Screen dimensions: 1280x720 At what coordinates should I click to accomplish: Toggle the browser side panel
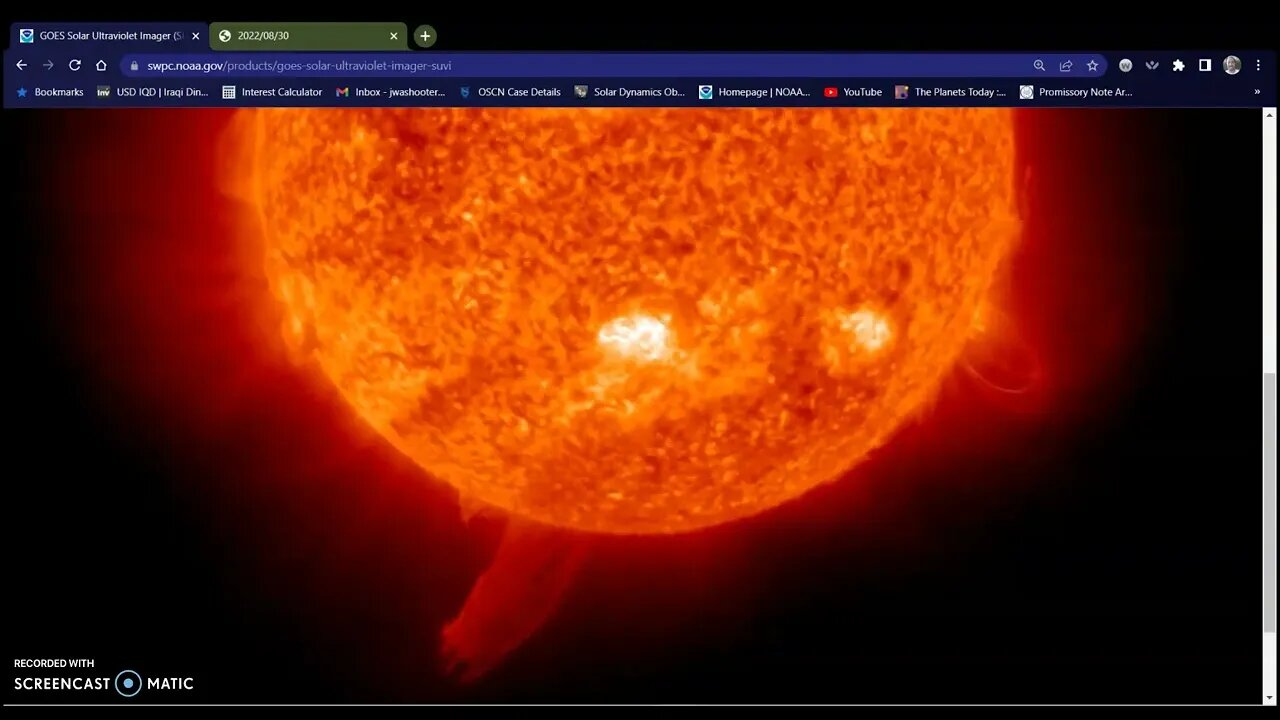pos(1205,65)
